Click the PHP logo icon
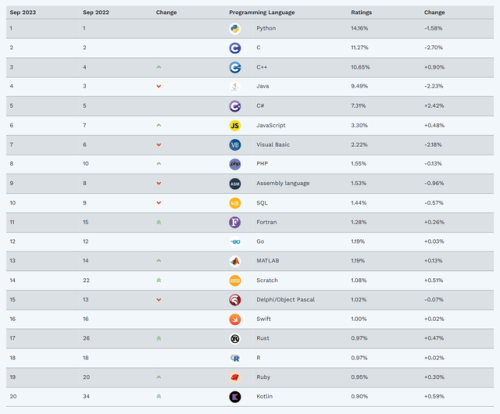 click(235, 164)
